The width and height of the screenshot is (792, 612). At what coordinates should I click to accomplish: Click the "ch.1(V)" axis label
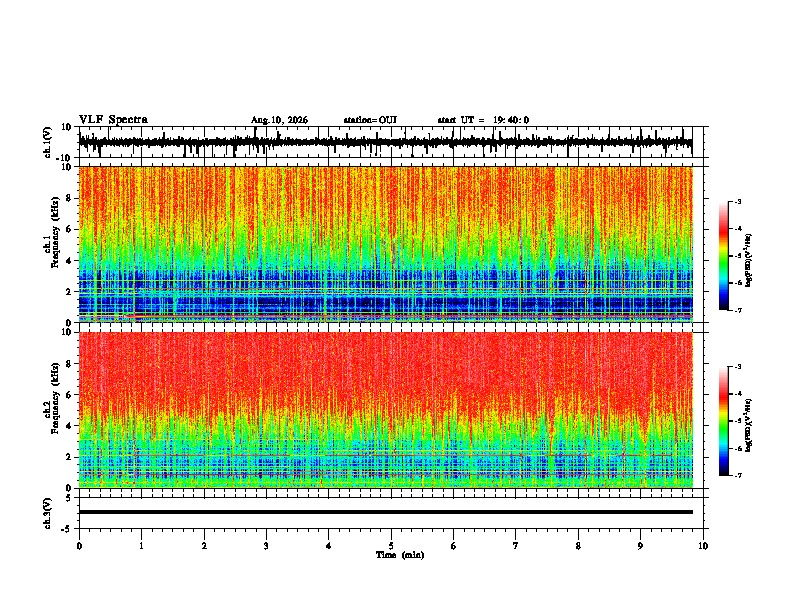coord(48,142)
